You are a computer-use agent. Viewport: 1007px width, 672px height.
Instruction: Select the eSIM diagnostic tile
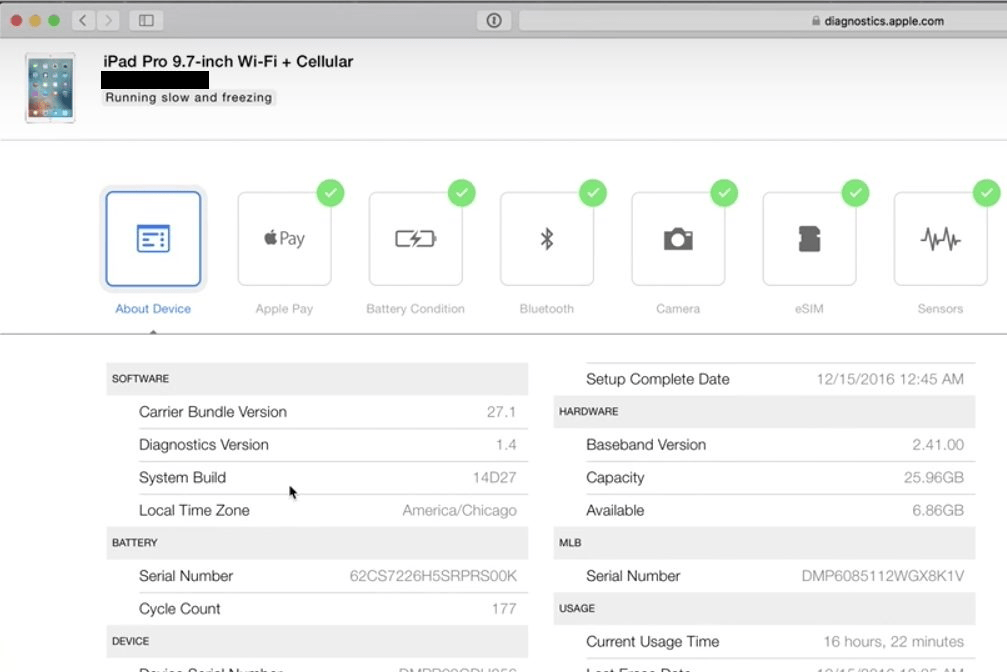(809, 239)
